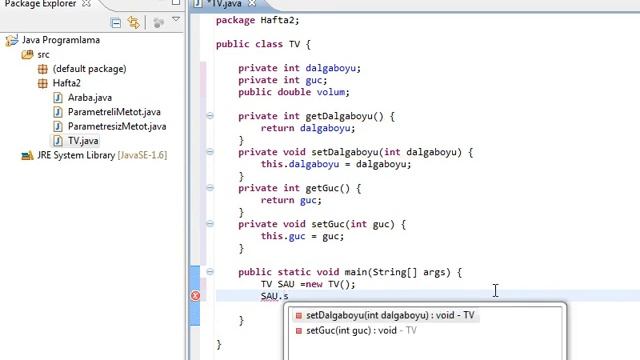The width and height of the screenshot is (640, 360).
Task: Open Araba.java in the tree
Action: click(x=90, y=98)
